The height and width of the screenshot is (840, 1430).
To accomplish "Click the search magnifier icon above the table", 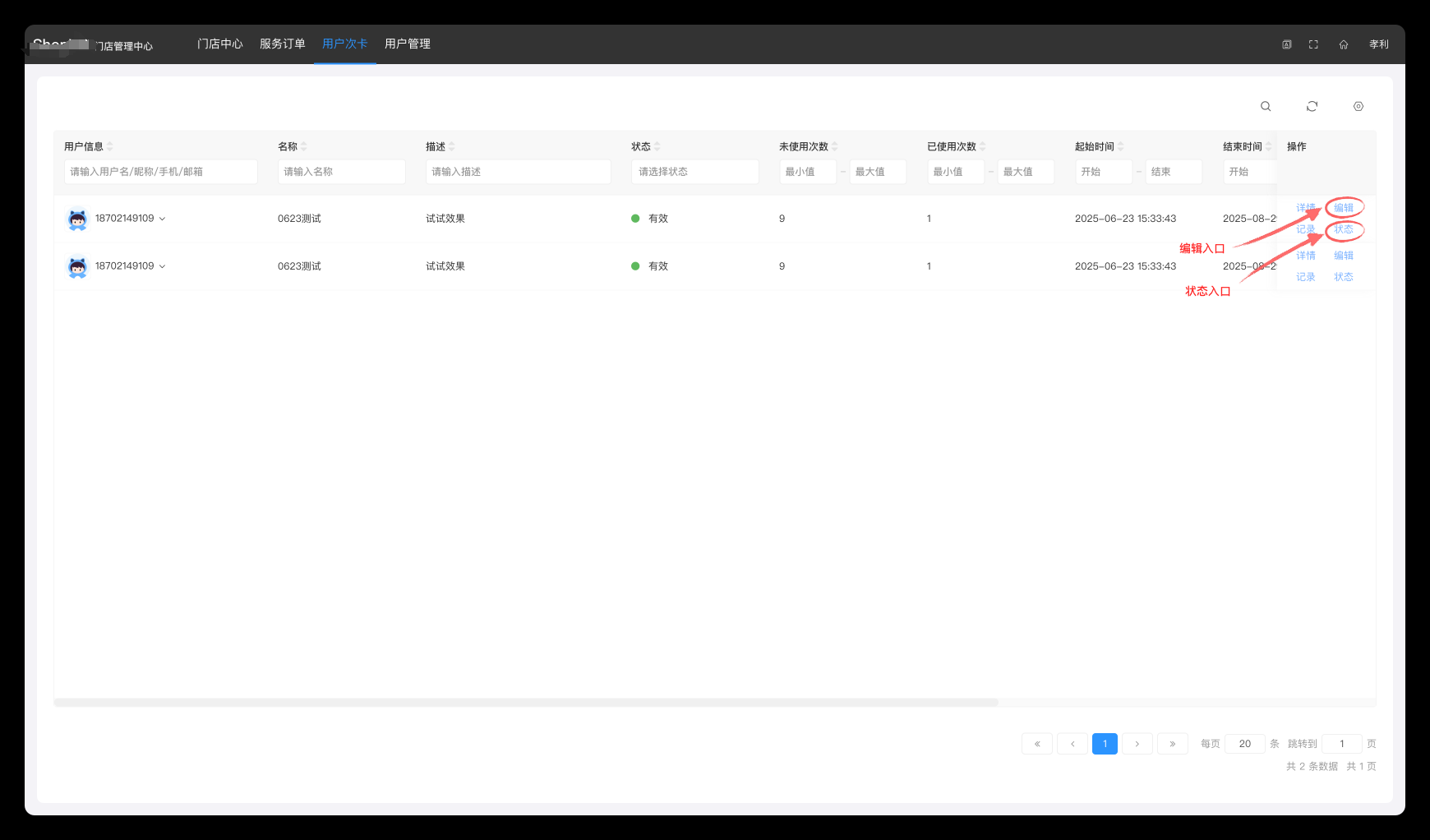I will tap(1266, 106).
